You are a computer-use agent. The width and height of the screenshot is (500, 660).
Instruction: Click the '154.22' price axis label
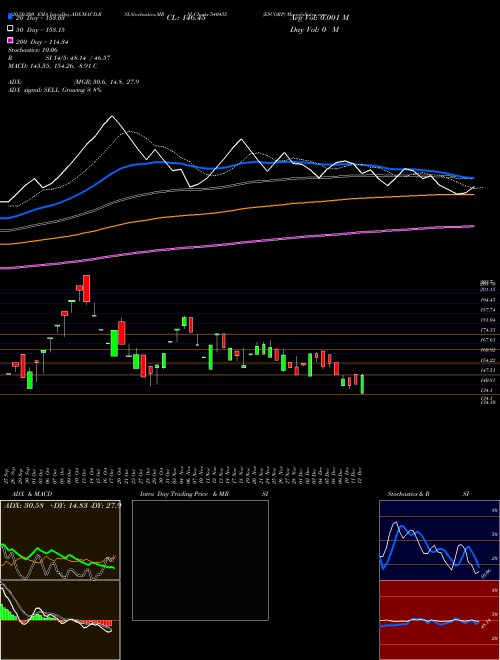click(x=489, y=360)
